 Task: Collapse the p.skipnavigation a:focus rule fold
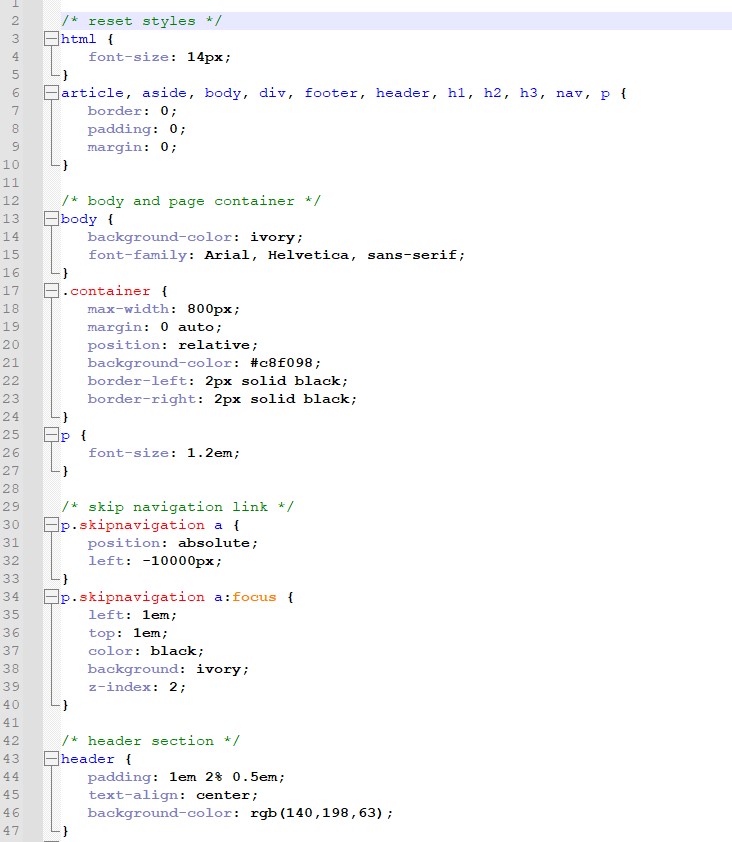pyautogui.click(x=51, y=597)
